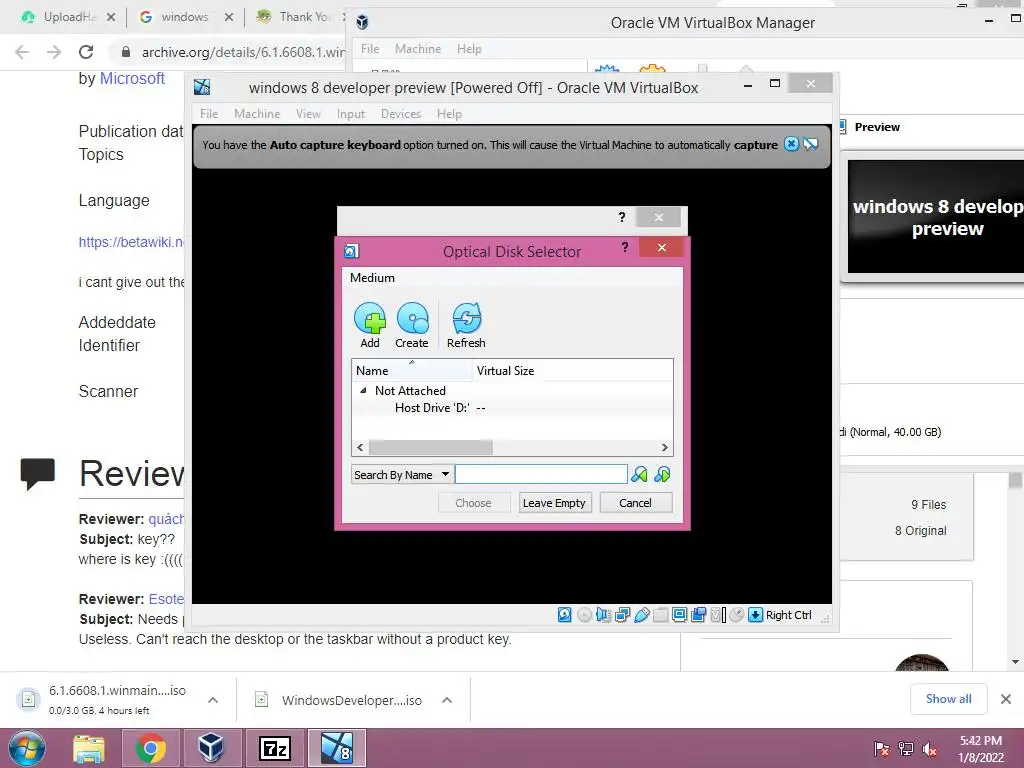1024x768 pixels.
Task: Click the USB devices status icon
Action: [641, 615]
